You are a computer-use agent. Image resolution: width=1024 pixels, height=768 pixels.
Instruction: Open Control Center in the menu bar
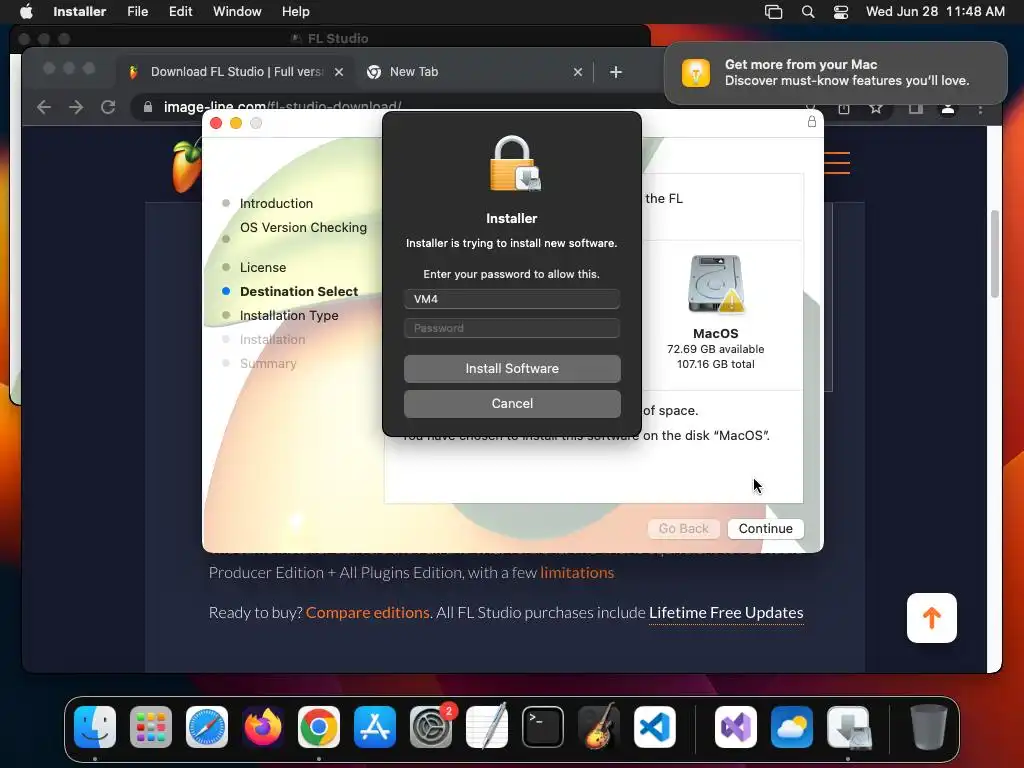(x=840, y=12)
